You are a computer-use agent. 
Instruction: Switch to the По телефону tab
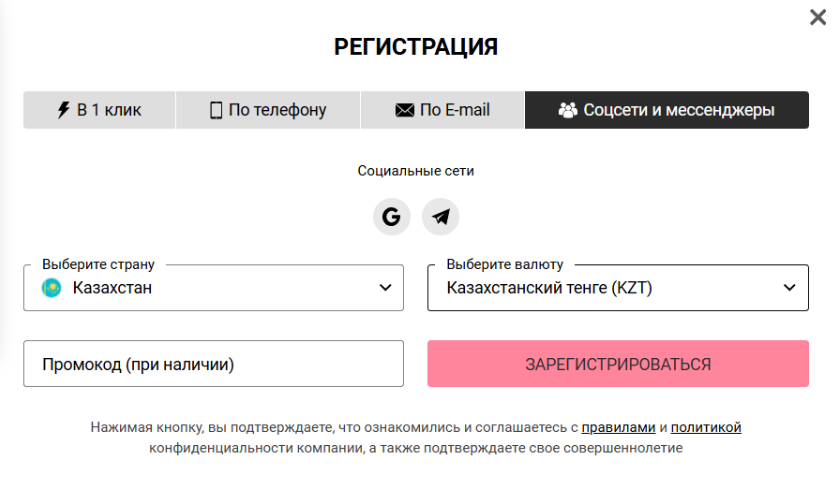(x=268, y=110)
